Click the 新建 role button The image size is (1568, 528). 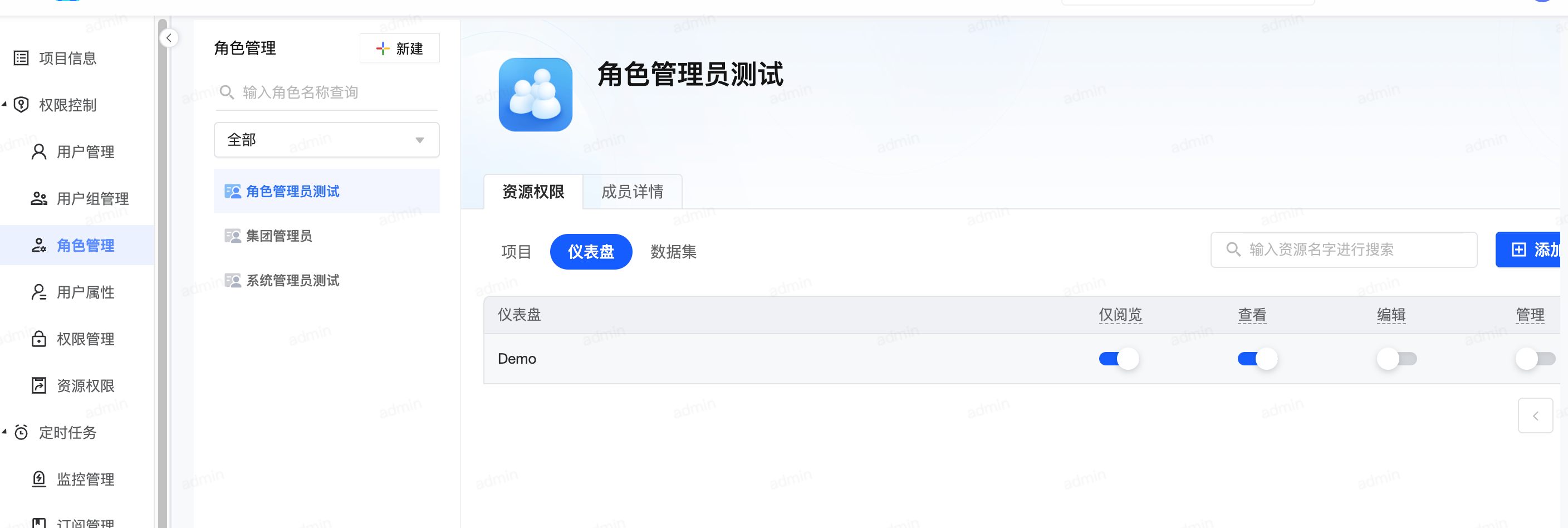point(399,48)
